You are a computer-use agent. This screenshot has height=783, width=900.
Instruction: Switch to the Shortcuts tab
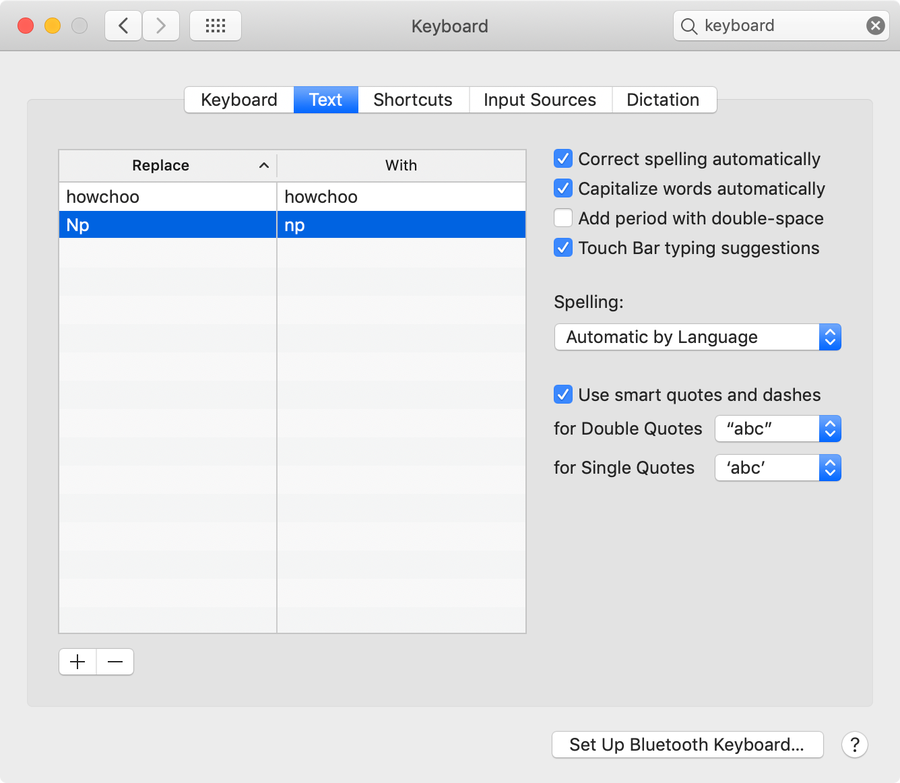click(x=412, y=100)
